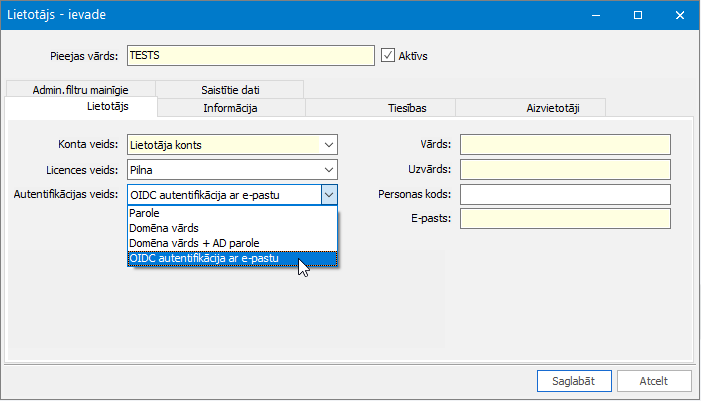Focus the Vārds text field
This screenshot has width=701, height=401.
click(x=565, y=145)
